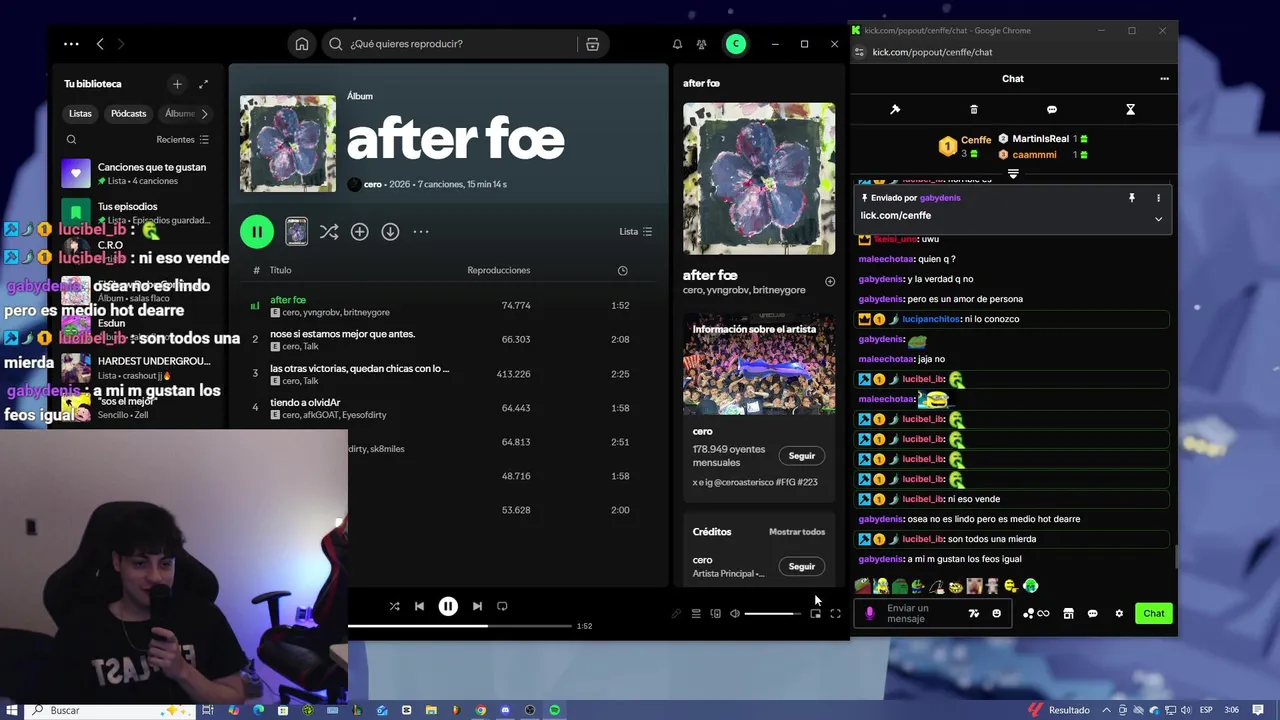
Task: Select the Pódcasts filter chip
Action: (x=129, y=114)
